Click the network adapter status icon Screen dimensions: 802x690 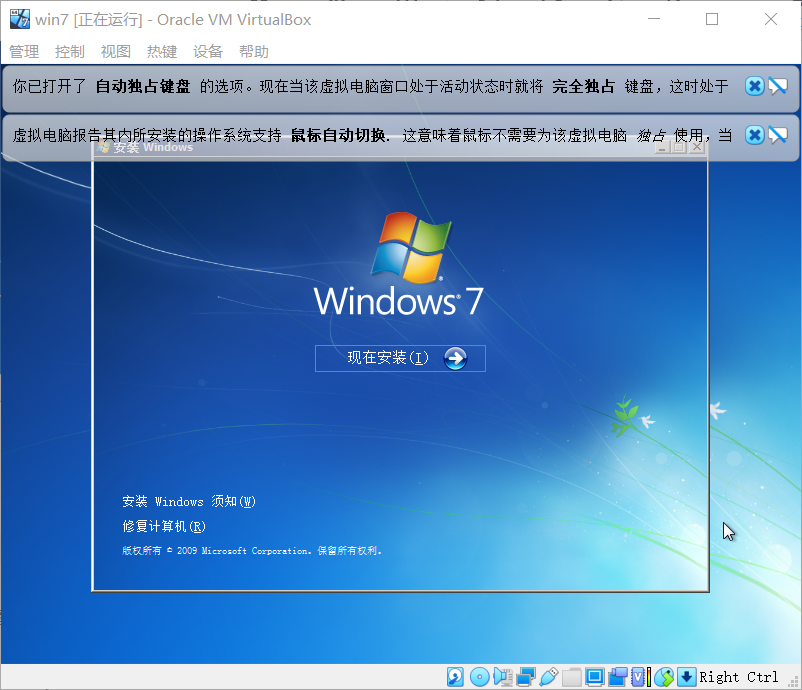[526, 677]
